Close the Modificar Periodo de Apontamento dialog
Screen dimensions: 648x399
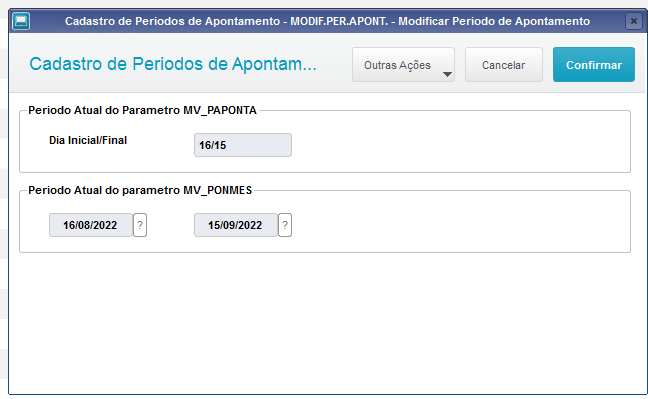point(634,21)
